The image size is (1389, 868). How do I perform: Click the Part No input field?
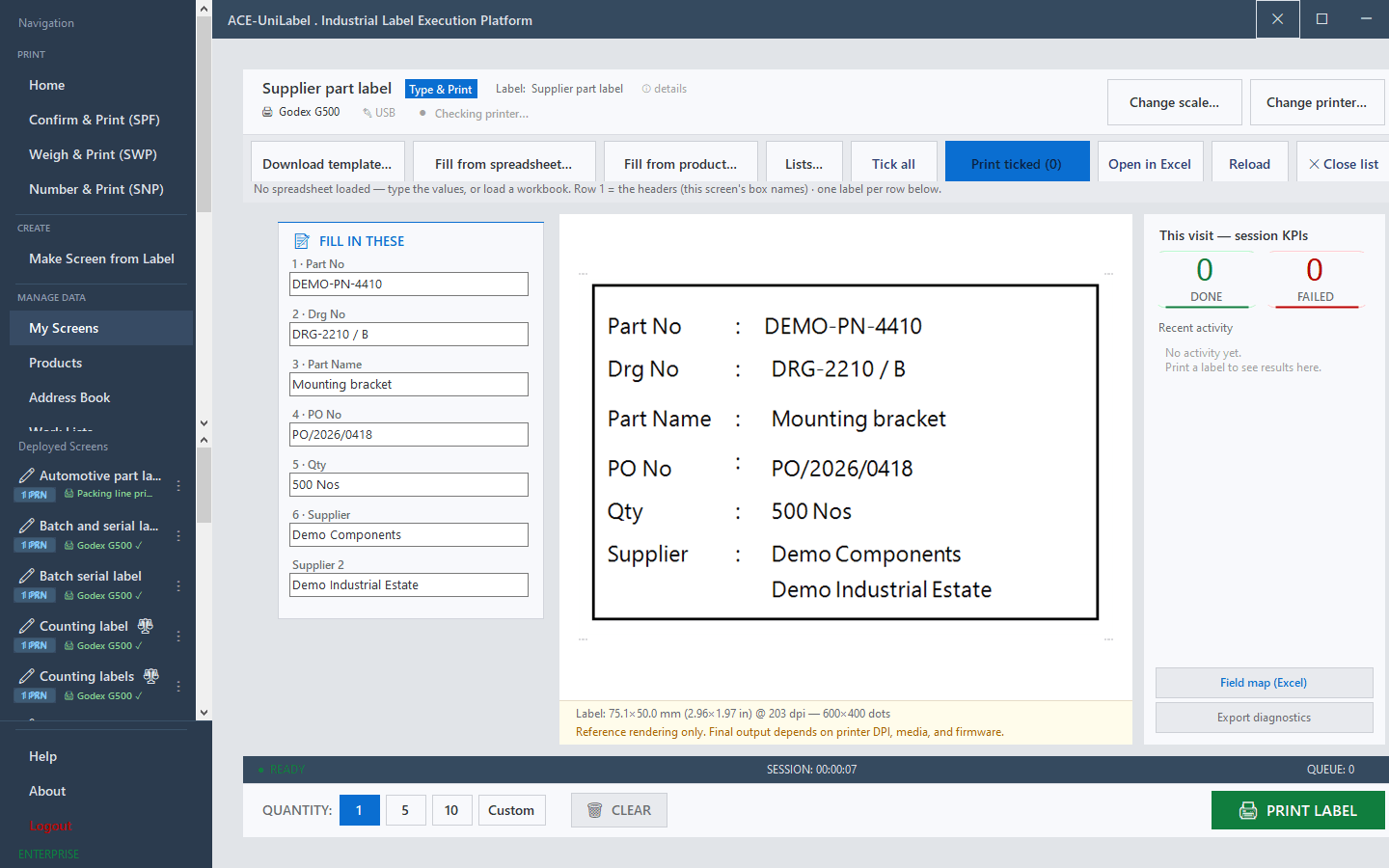pos(409,284)
